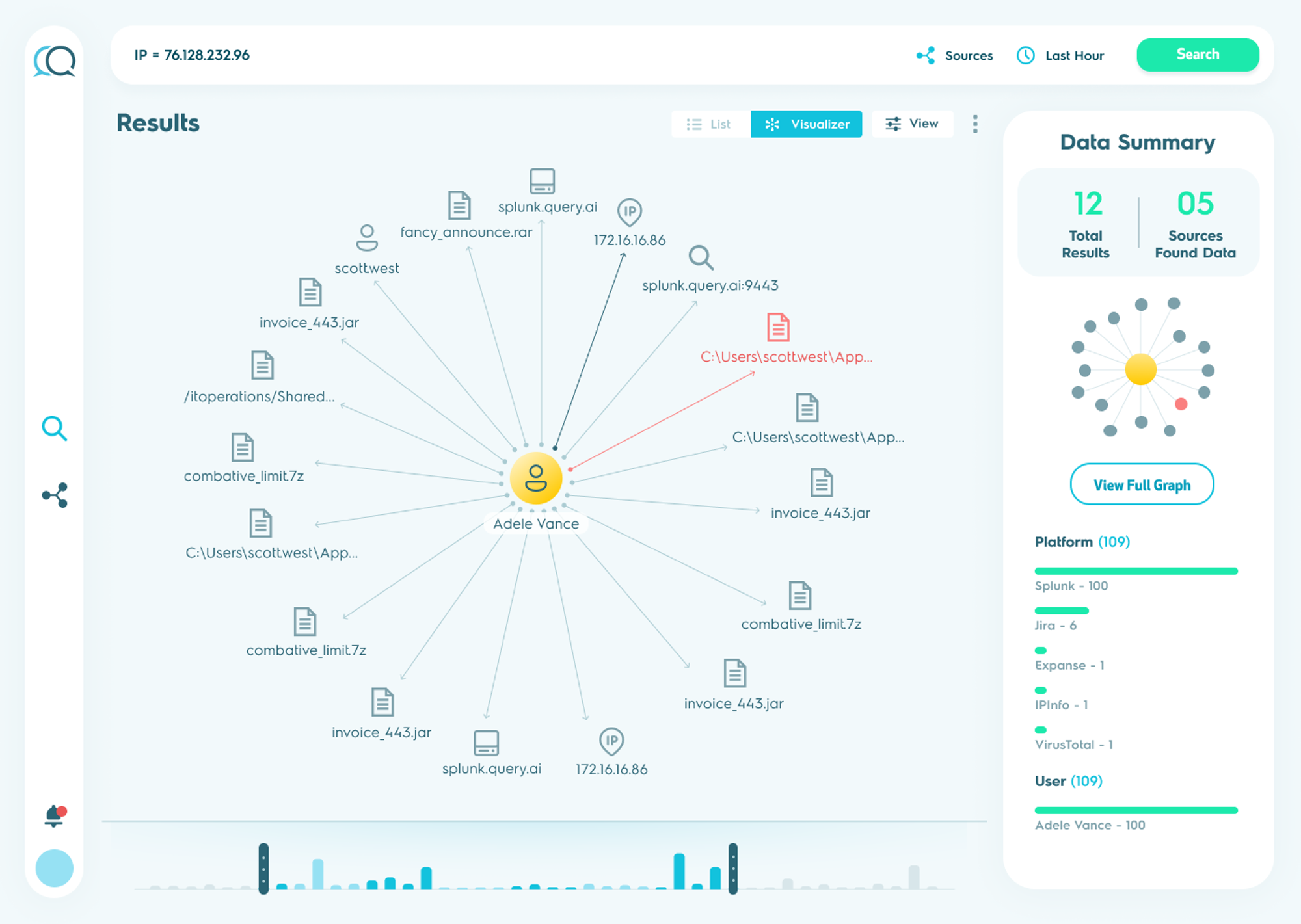Select the central Adele Vance node
The width and height of the screenshot is (1301, 924).
tap(536, 479)
